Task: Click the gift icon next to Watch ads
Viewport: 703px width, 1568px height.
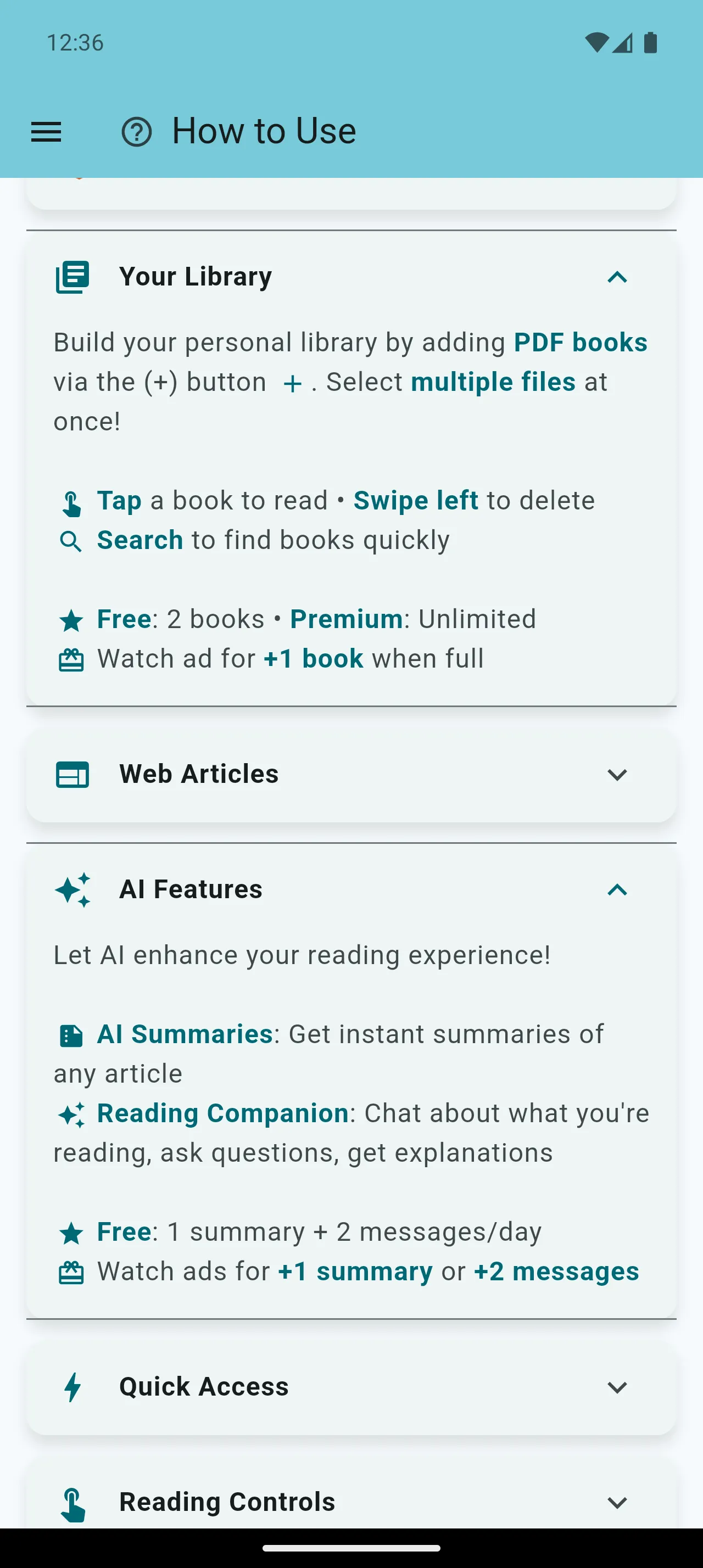Action: [71, 1271]
